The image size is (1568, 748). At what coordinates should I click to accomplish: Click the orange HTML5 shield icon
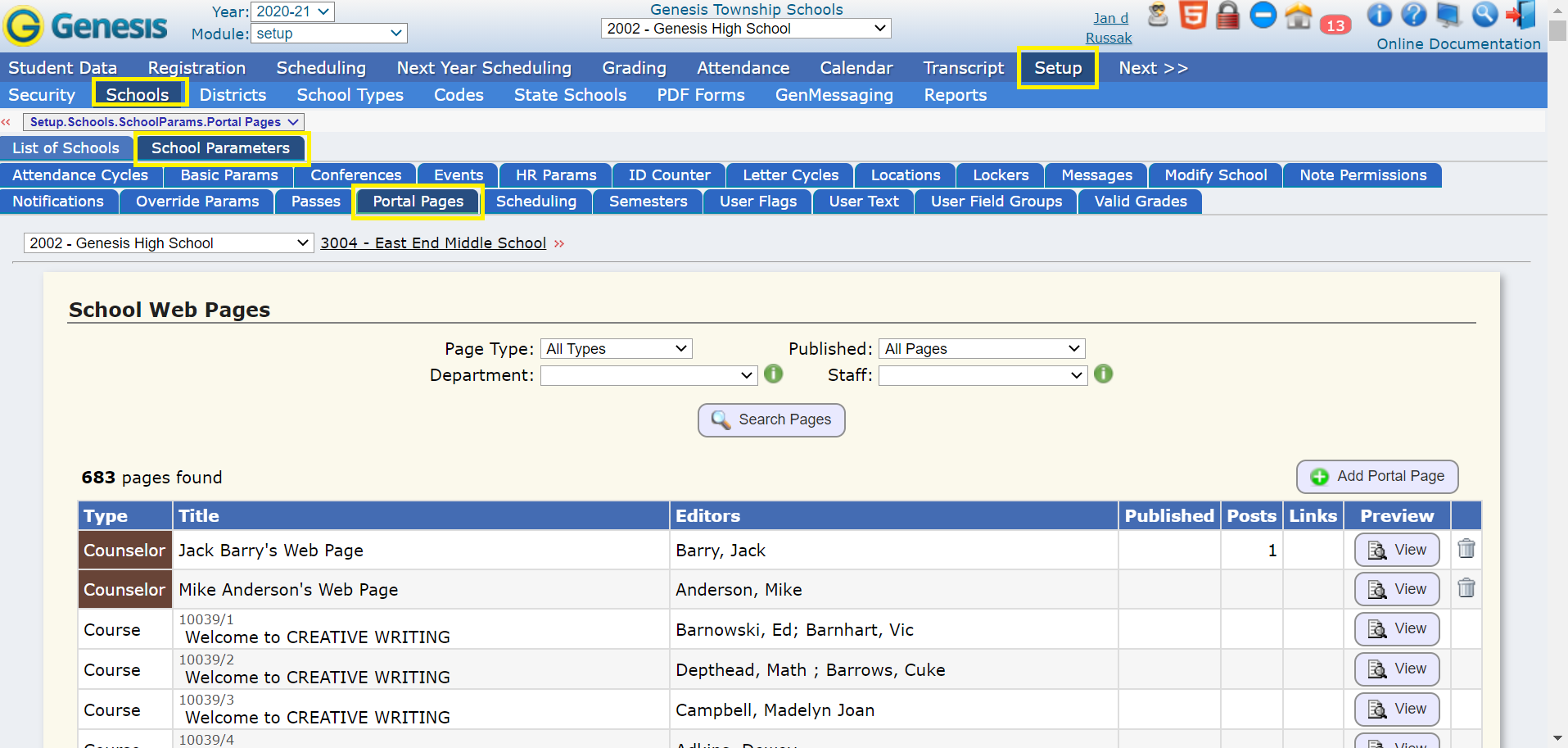click(x=1193, y=15)
